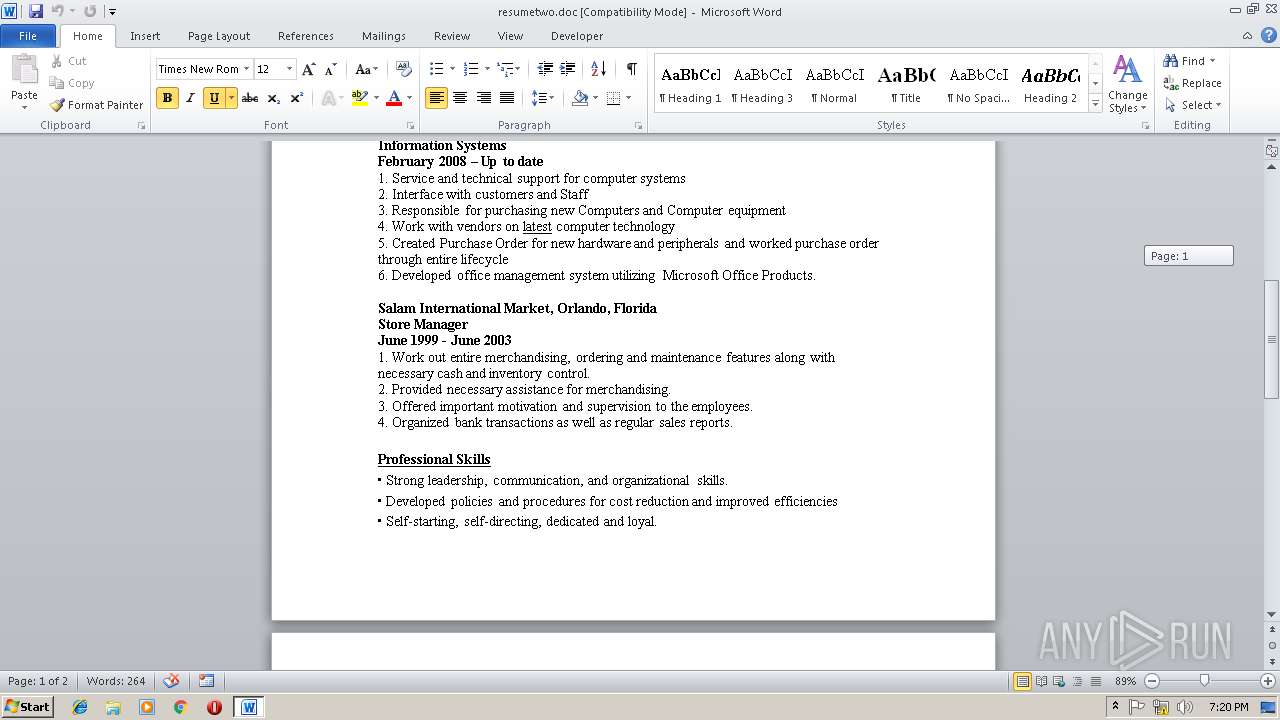This screenshot has height=720, width=1280.
Task: Apply the yellow text highlight color
Action: click(359, 98)
